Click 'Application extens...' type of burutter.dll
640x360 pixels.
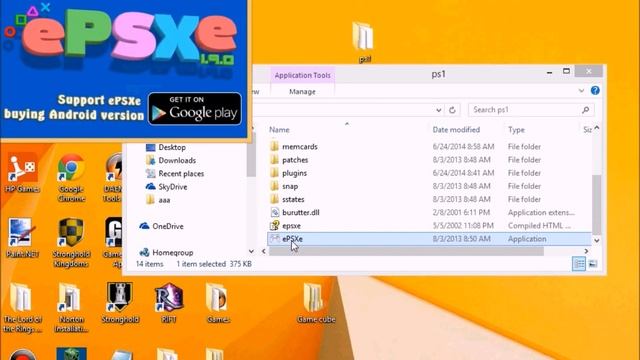541,212
